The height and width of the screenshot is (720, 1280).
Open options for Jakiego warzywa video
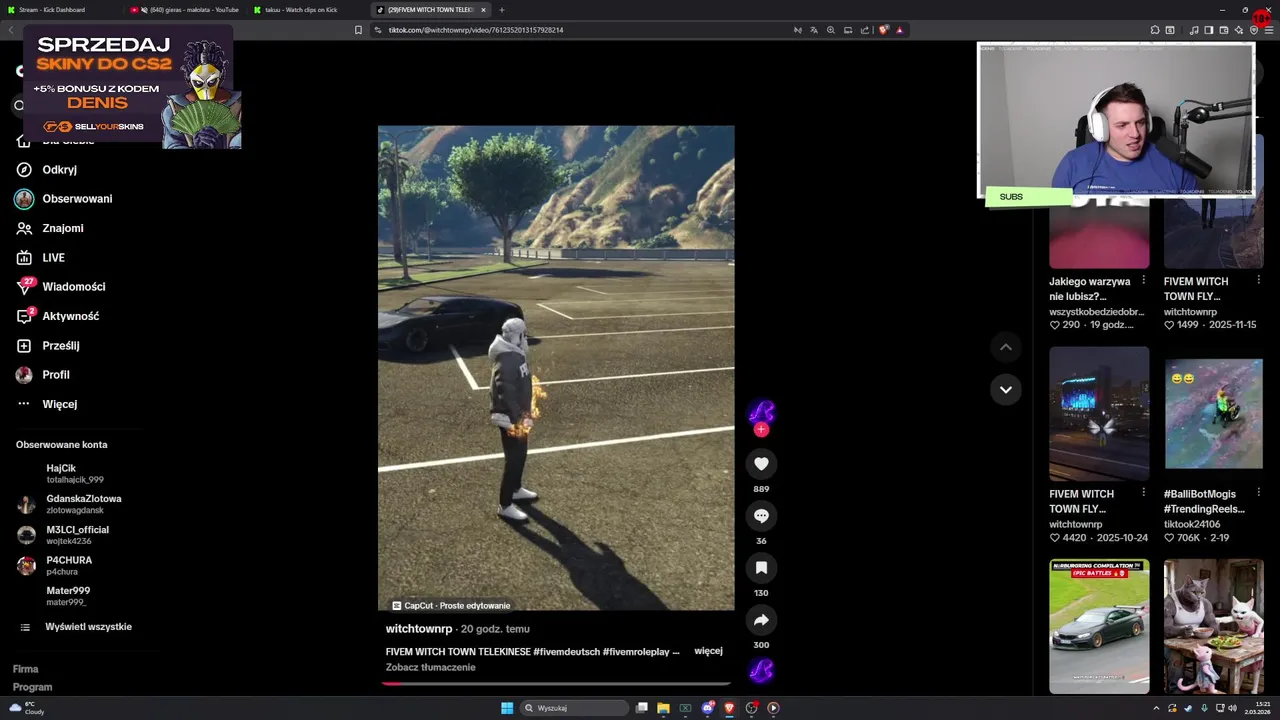pyautogui.click(x=1144, y=280)
